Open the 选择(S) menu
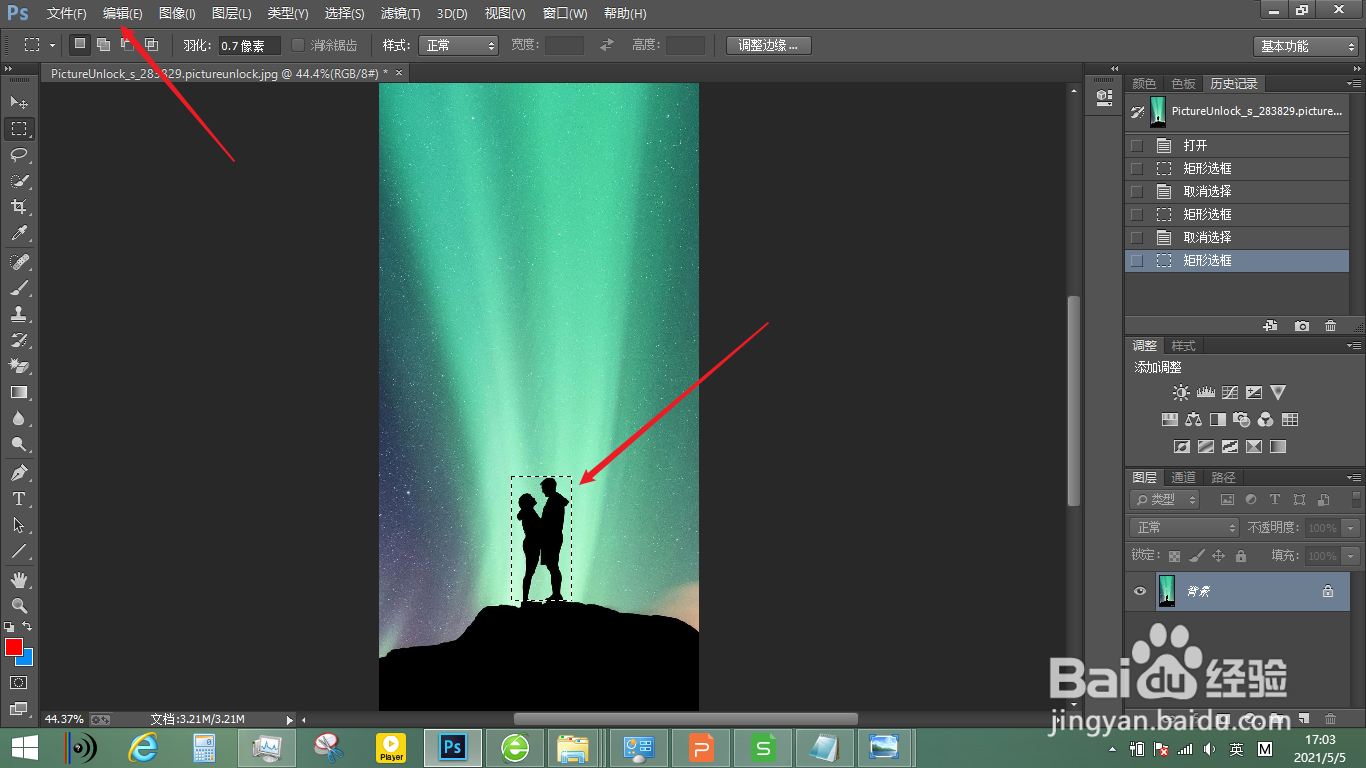The width and height of the screenshot is (1366, 768). click(x=345, y=14)
